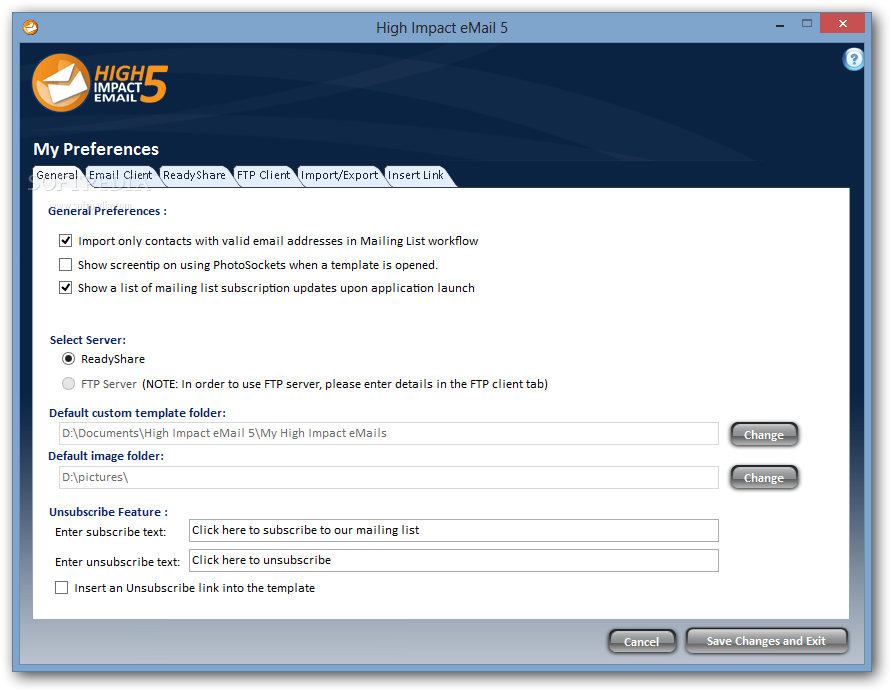Screen dimensions: 892x692
Task: Click the 'General Preferences :' heading
Action: tap(108, 211)
